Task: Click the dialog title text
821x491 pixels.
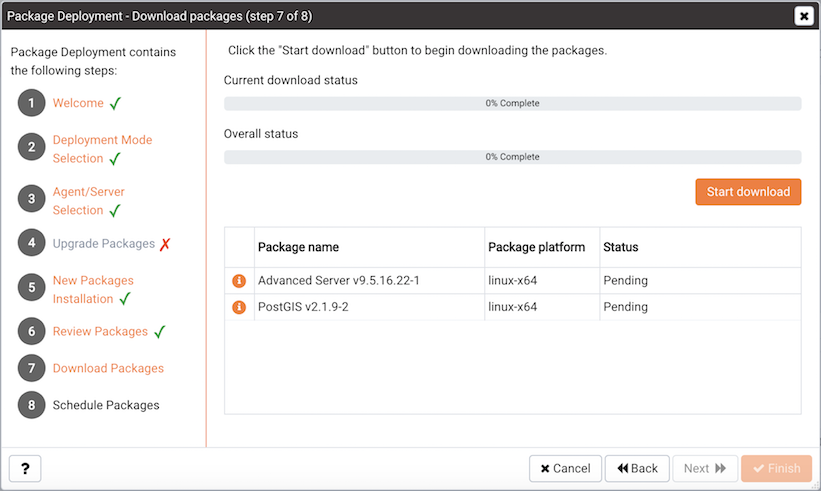Action: 159,16
